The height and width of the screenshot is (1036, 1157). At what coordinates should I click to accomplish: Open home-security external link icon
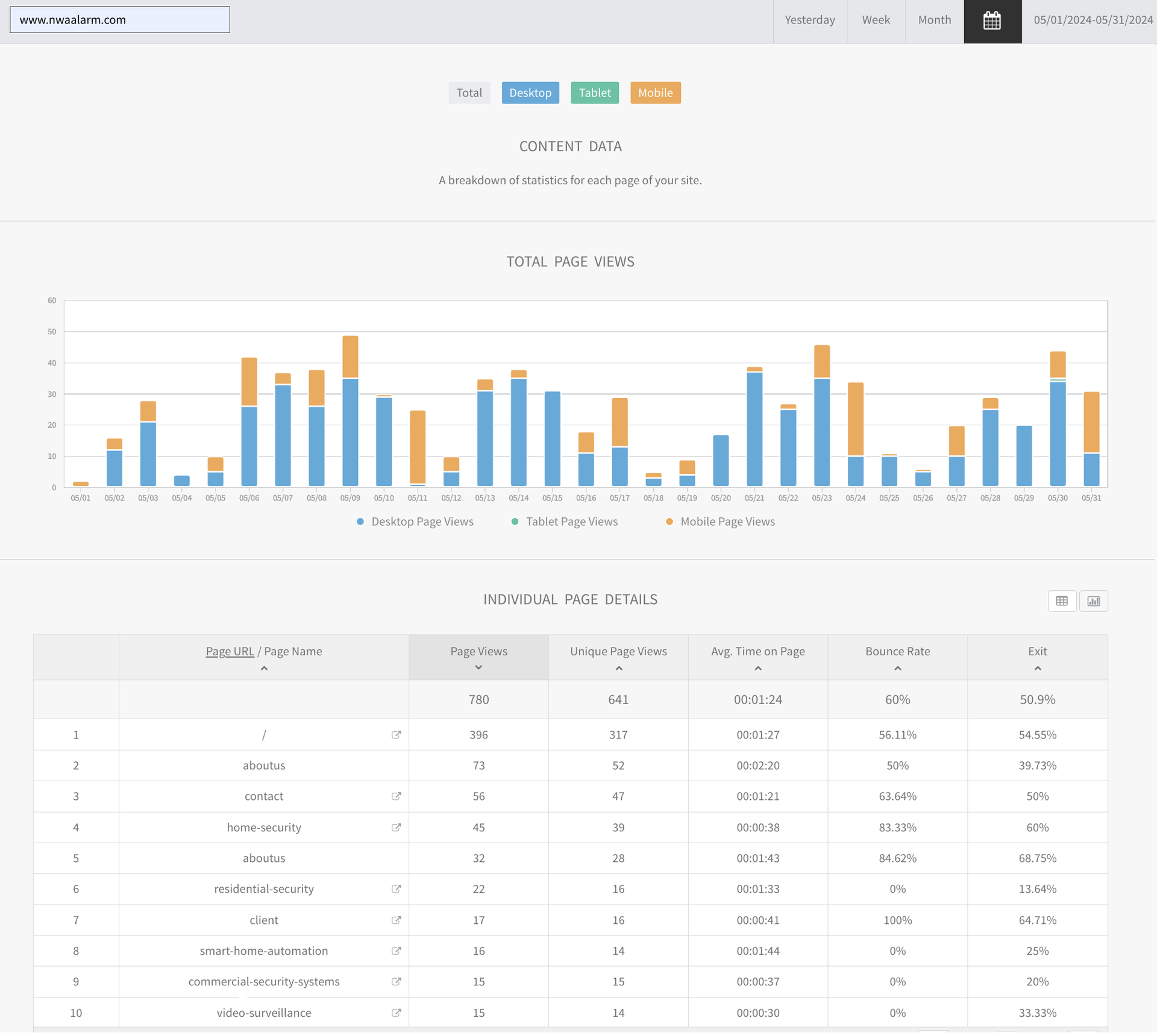tap(396, 828)
